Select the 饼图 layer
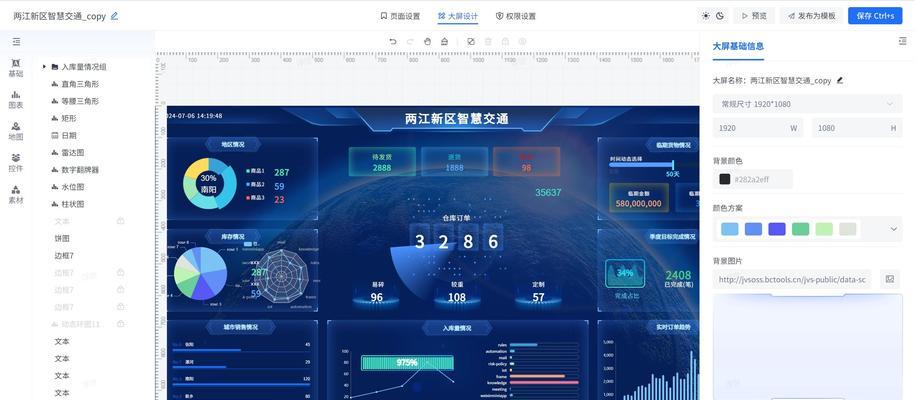Viewport: 915px width, 400px height. click(x=62, y=238)
